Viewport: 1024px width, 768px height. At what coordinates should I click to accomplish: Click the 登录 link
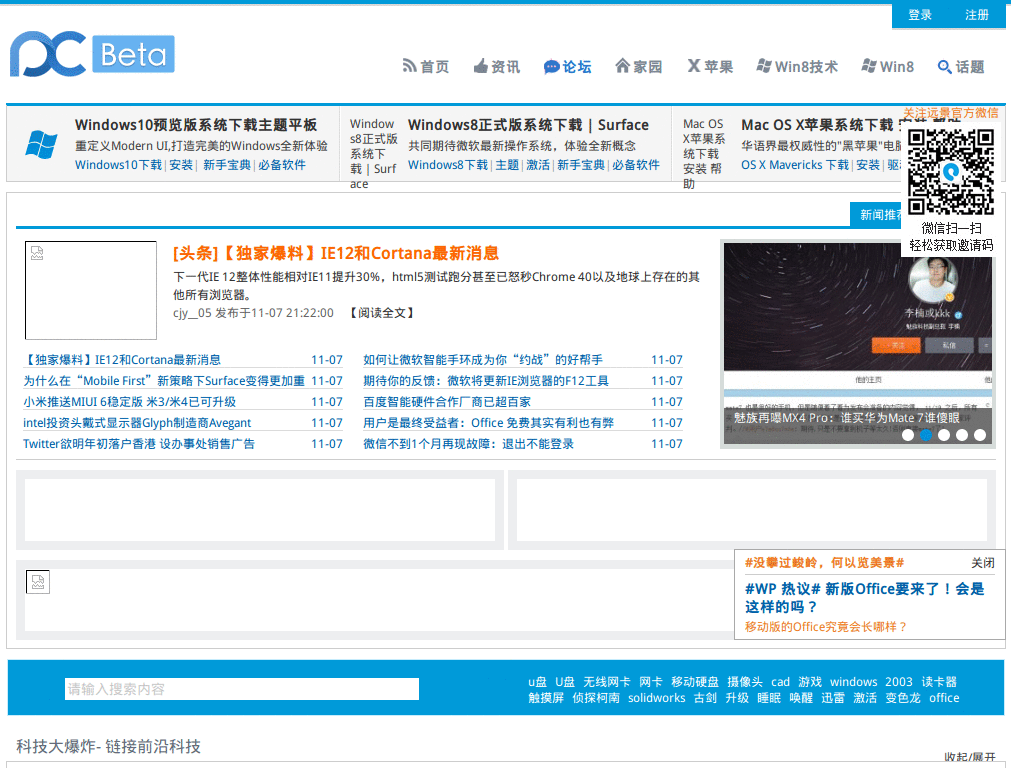click(919, 15)
